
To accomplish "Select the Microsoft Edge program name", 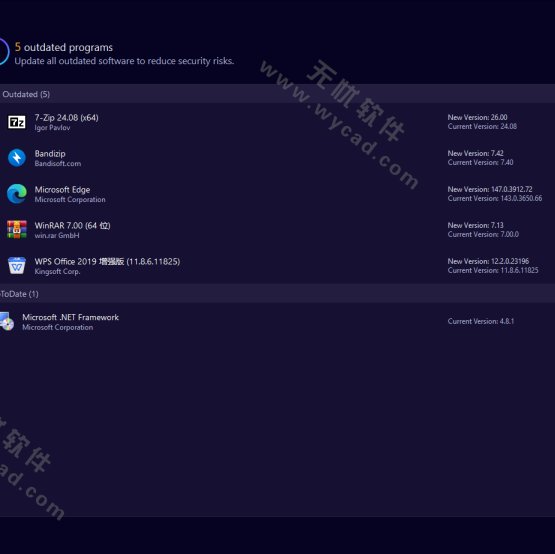I will (62, 190).
